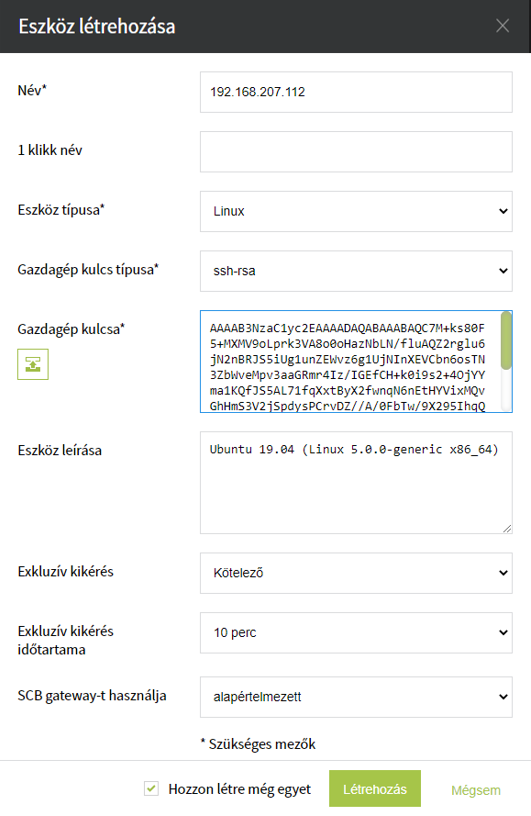The width and height of the screenshot is (531, 816).
Task: Open the SCB gateway-t használja dropdown
Action: point(356,697)
